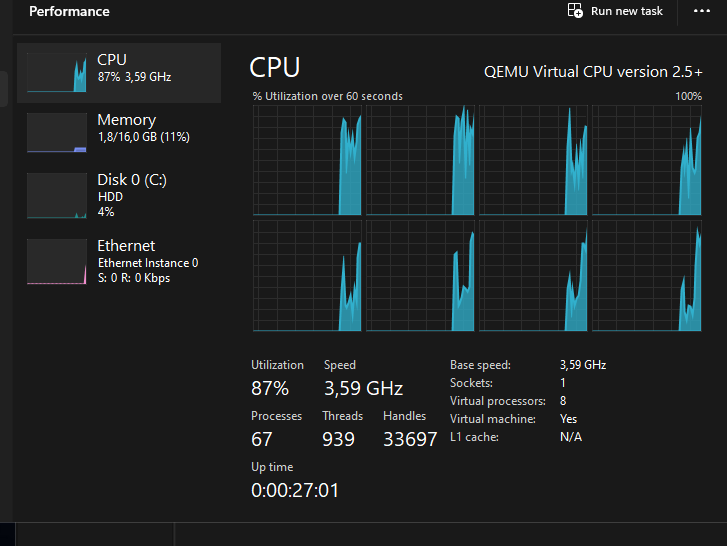Click the Run new task label

[x=627, y=11]
